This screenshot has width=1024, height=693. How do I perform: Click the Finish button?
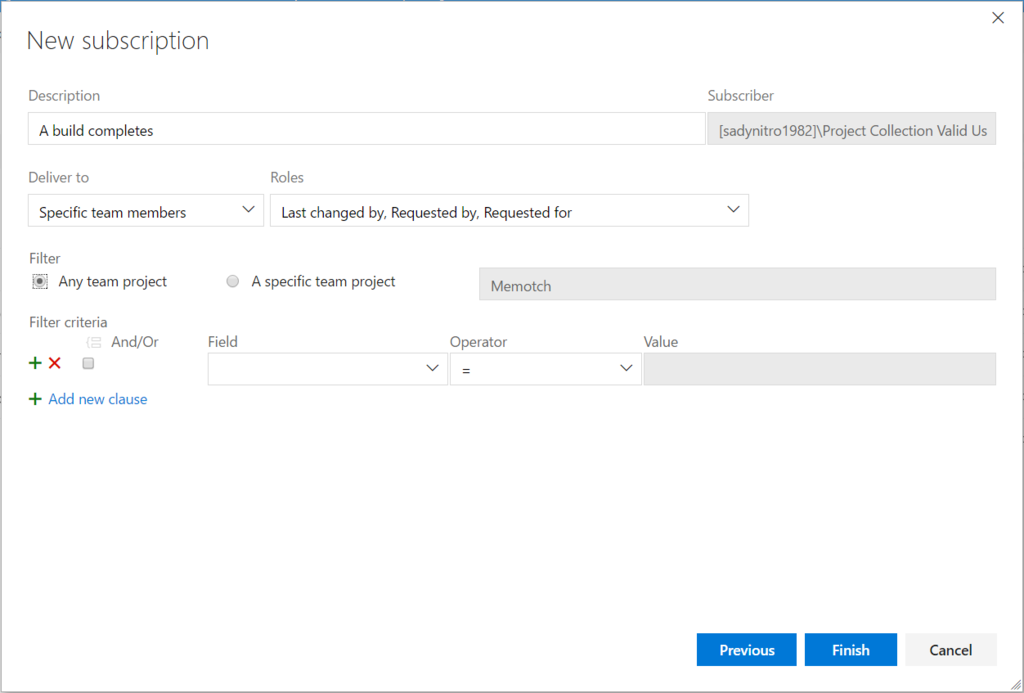coord(850,650)
